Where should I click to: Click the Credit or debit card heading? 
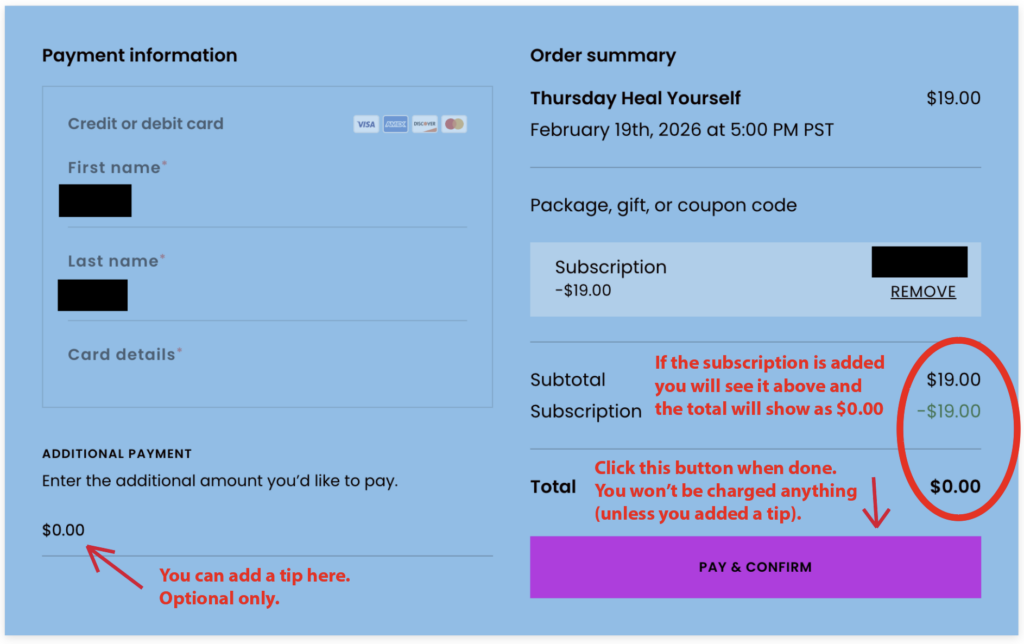point(145,124)
